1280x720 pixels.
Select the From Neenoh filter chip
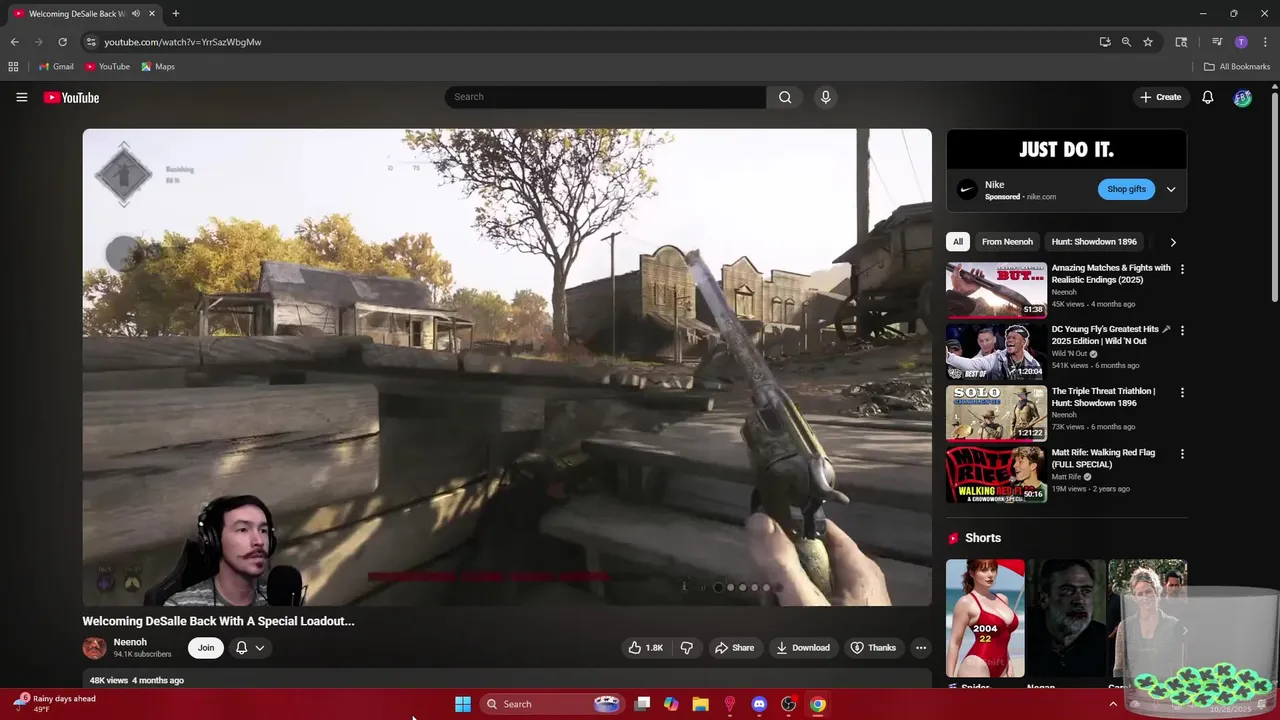point(1007,242)
